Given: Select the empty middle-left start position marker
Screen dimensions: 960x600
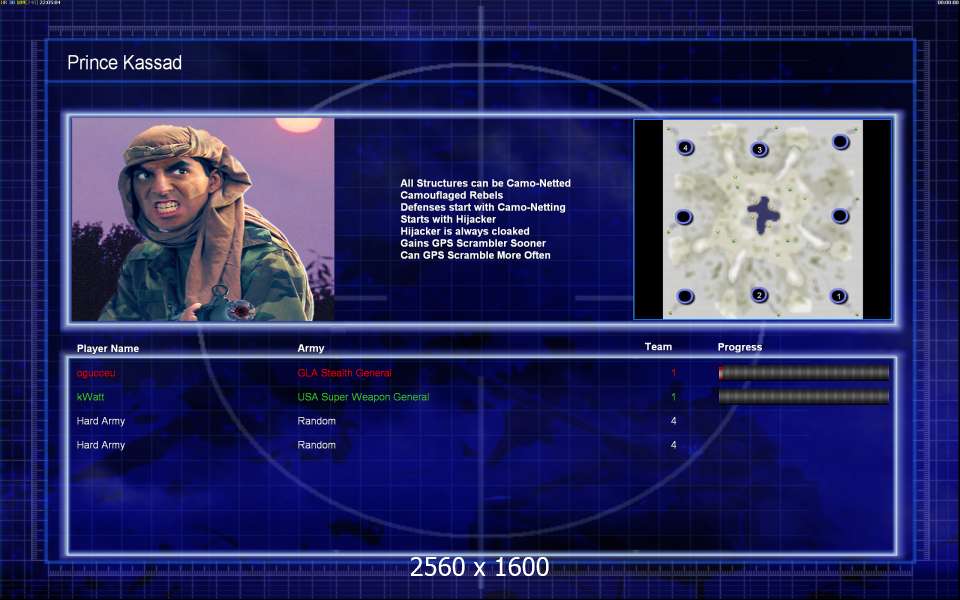Looking at the screenshot, I should tap(684, 217).
